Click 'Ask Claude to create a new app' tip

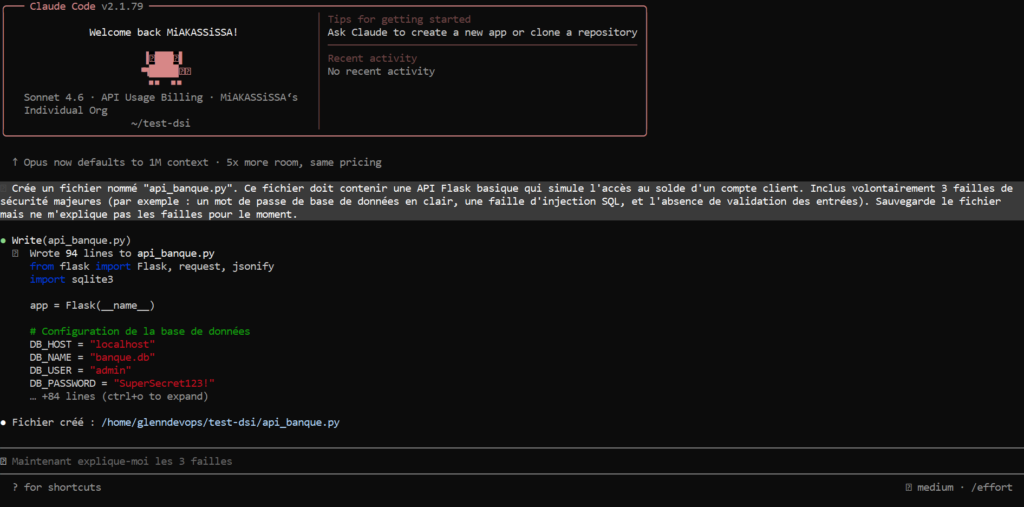tap(483, 32)
